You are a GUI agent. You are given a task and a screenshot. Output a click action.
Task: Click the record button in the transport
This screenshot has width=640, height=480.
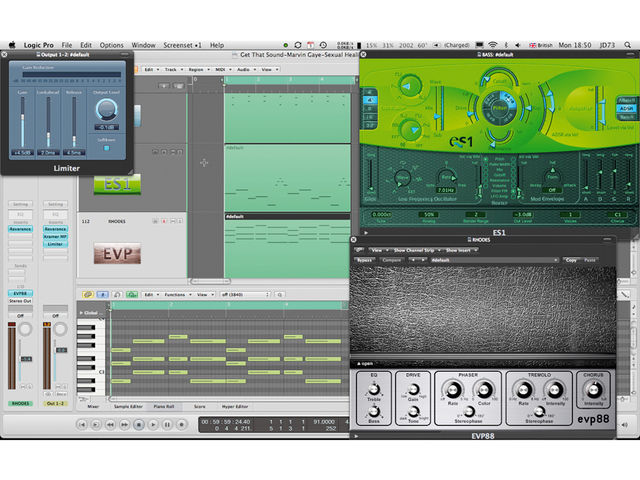[x=182, y=425]
